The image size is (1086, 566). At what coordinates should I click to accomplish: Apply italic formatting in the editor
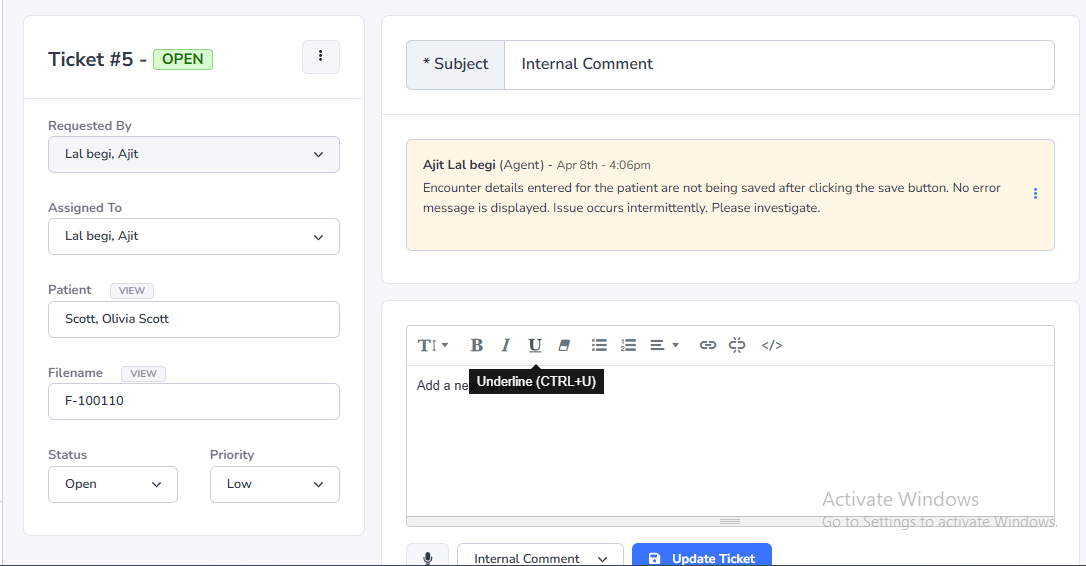(x=506, y=345)
